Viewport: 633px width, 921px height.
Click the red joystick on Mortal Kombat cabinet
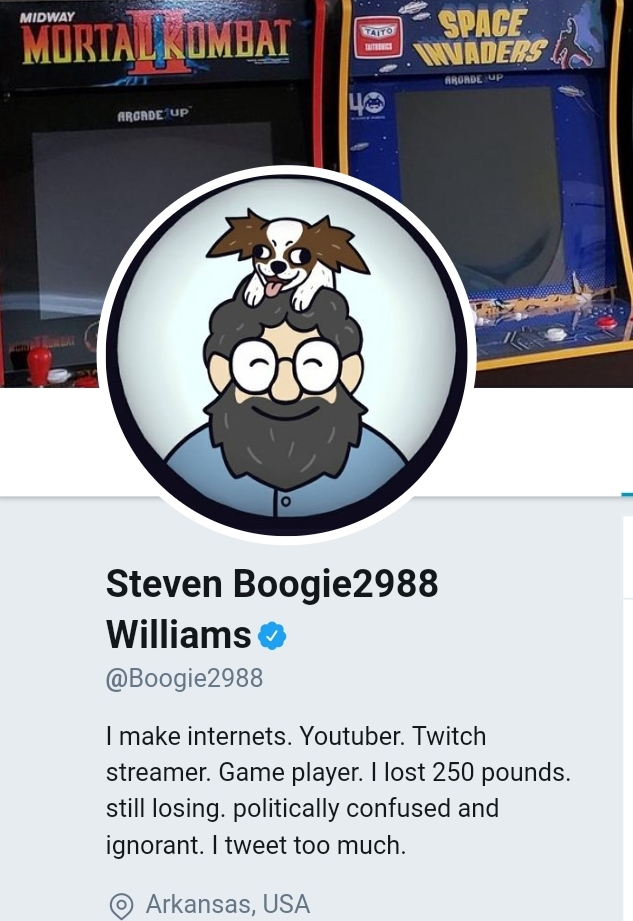tap(40, 364)
